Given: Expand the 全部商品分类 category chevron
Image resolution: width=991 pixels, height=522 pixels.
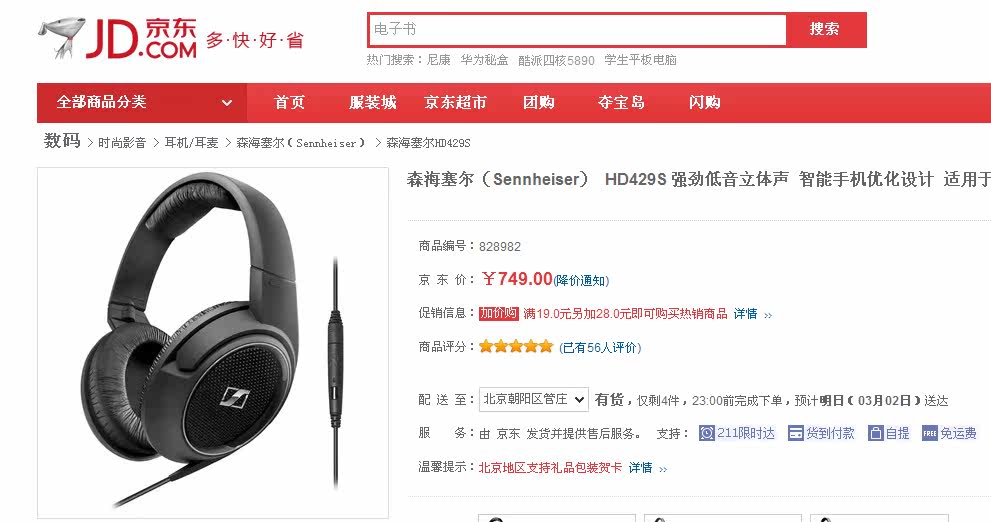Looking at the screenshot, I should click(227, 103).
